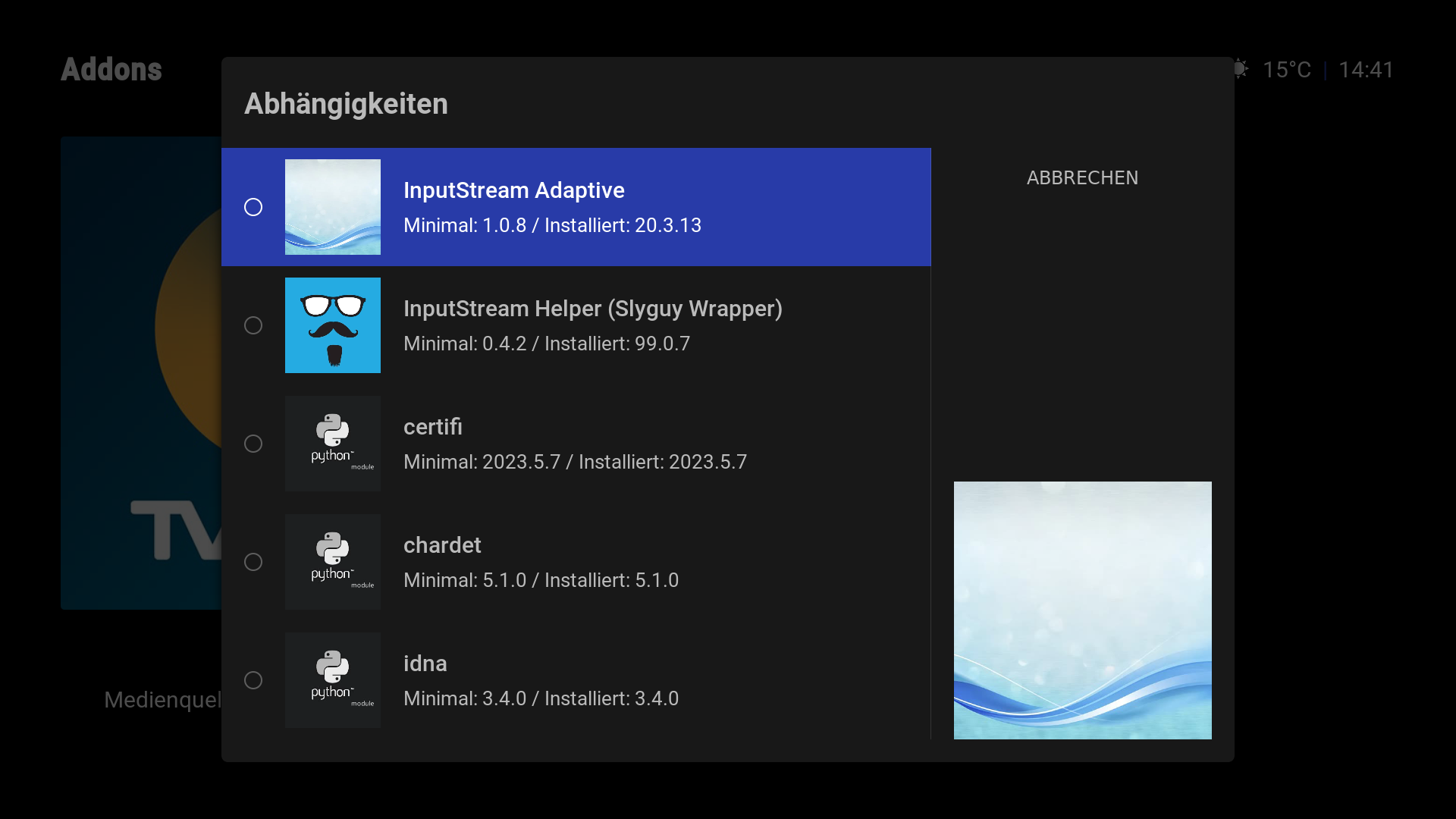Click the TV addon artwork behind dialog
This screenshot has width=1456, height=819.
point(141,373)
